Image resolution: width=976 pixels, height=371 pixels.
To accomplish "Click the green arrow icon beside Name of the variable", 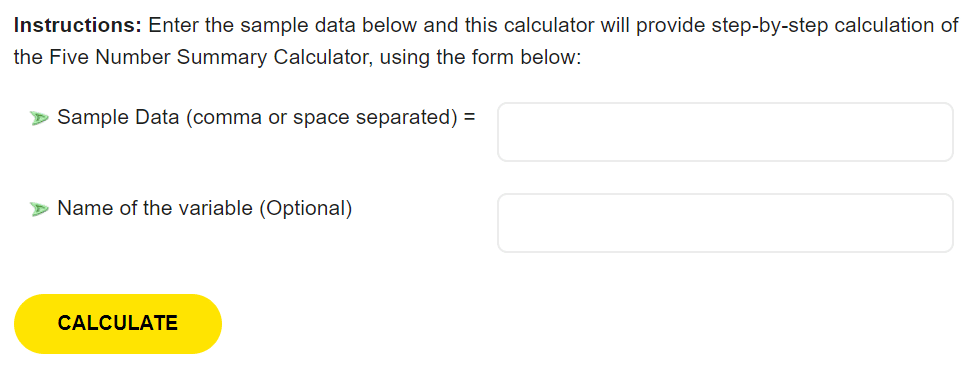I will (40, 210).
